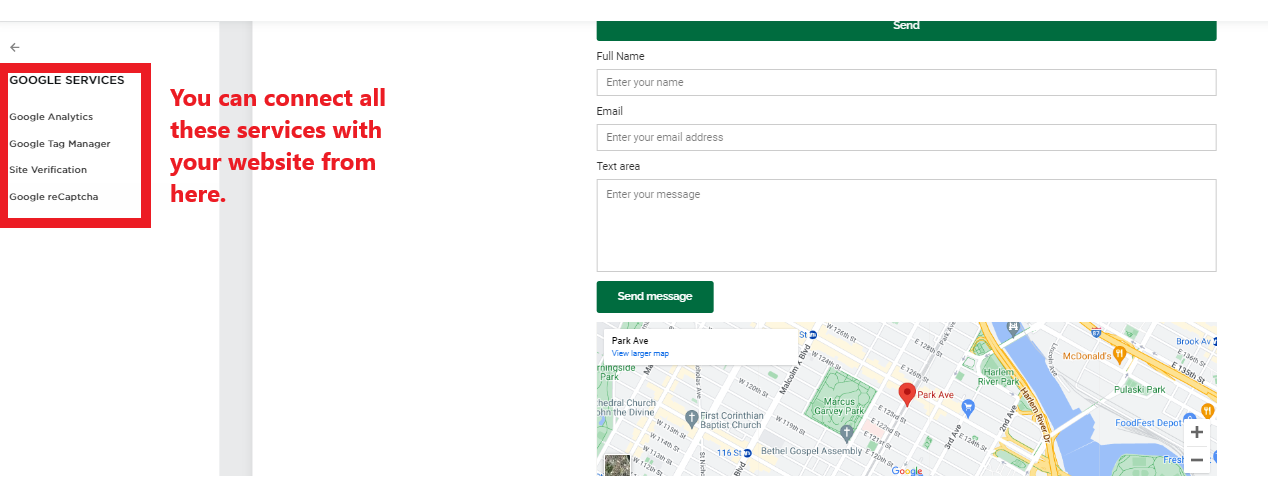Go back using the left arrow icon
This screenshot has width=1268, height=492.
tap(14, 47)
